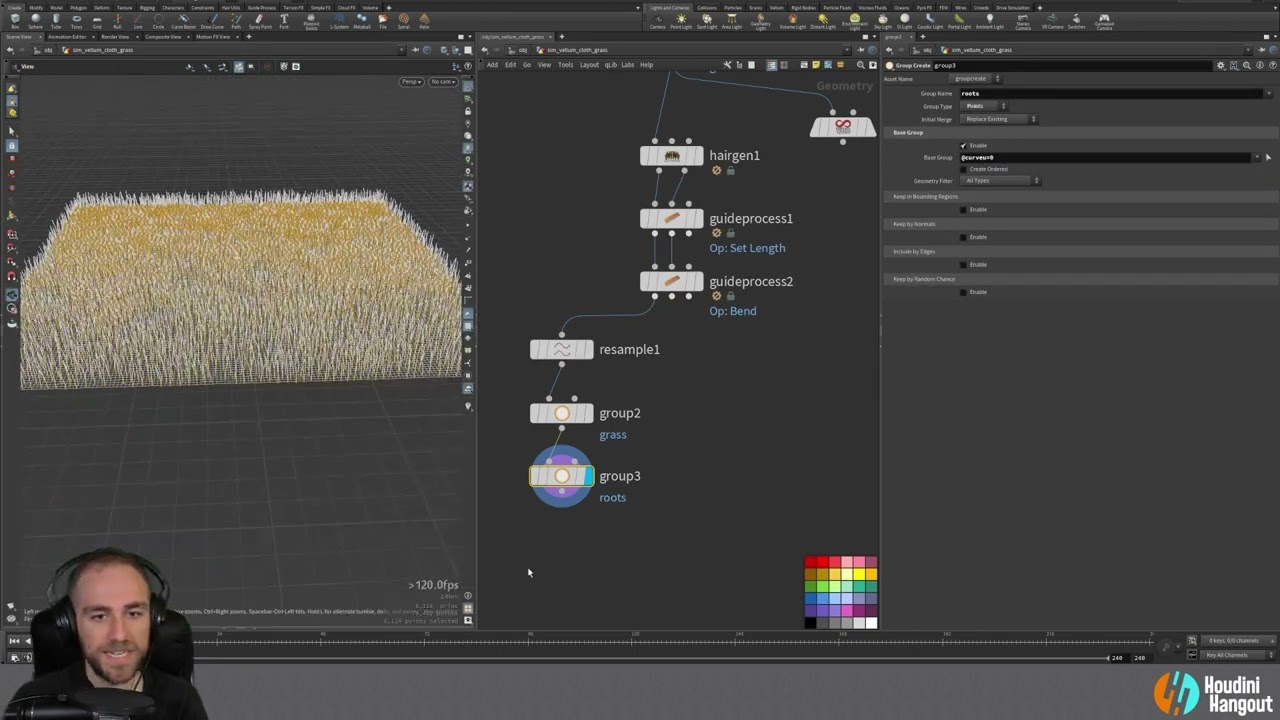1280x720 pixels.
Task: Select the Spiral shelf tool
Action: [x=403, y=20]
